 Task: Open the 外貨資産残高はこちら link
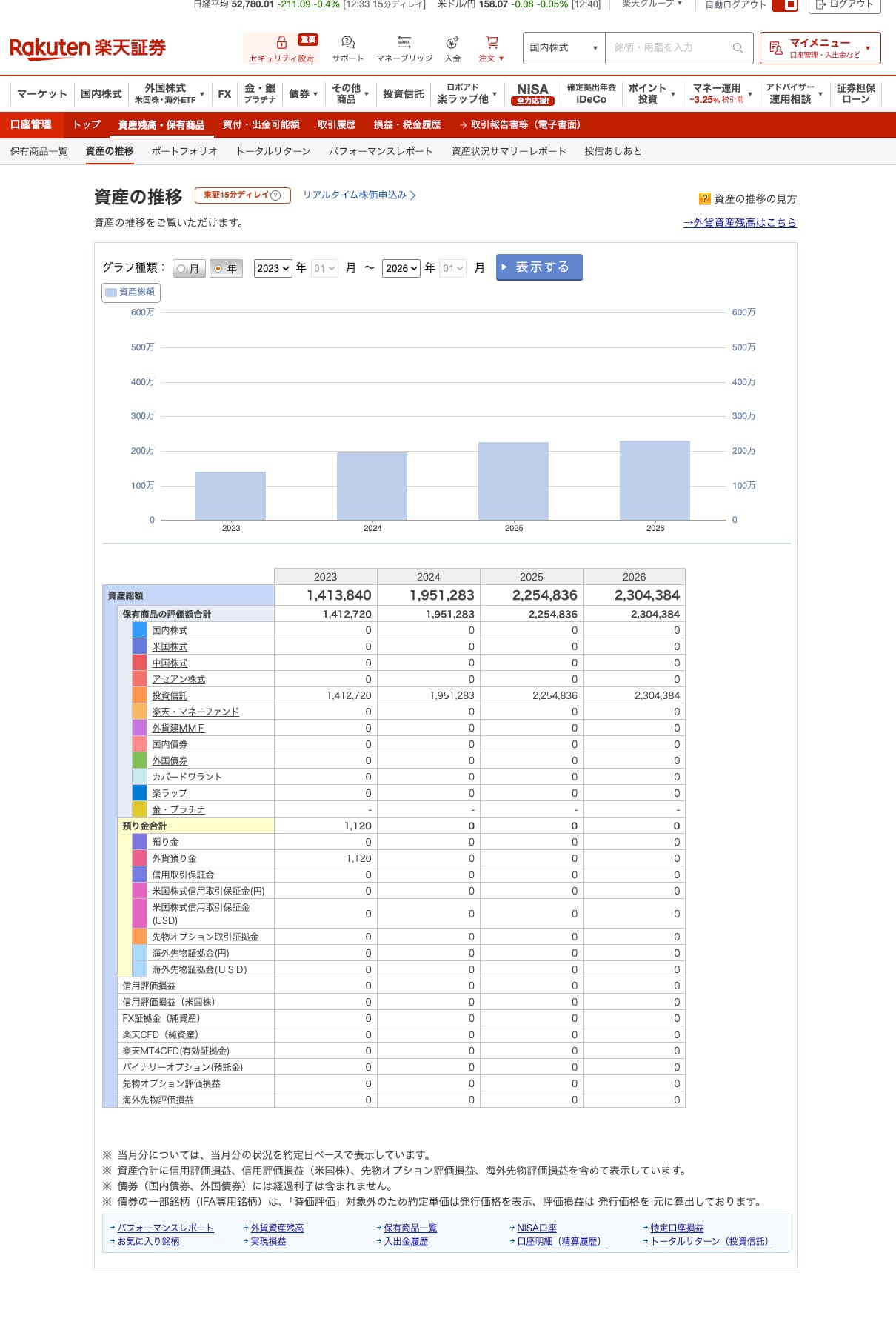pos(739,222)
